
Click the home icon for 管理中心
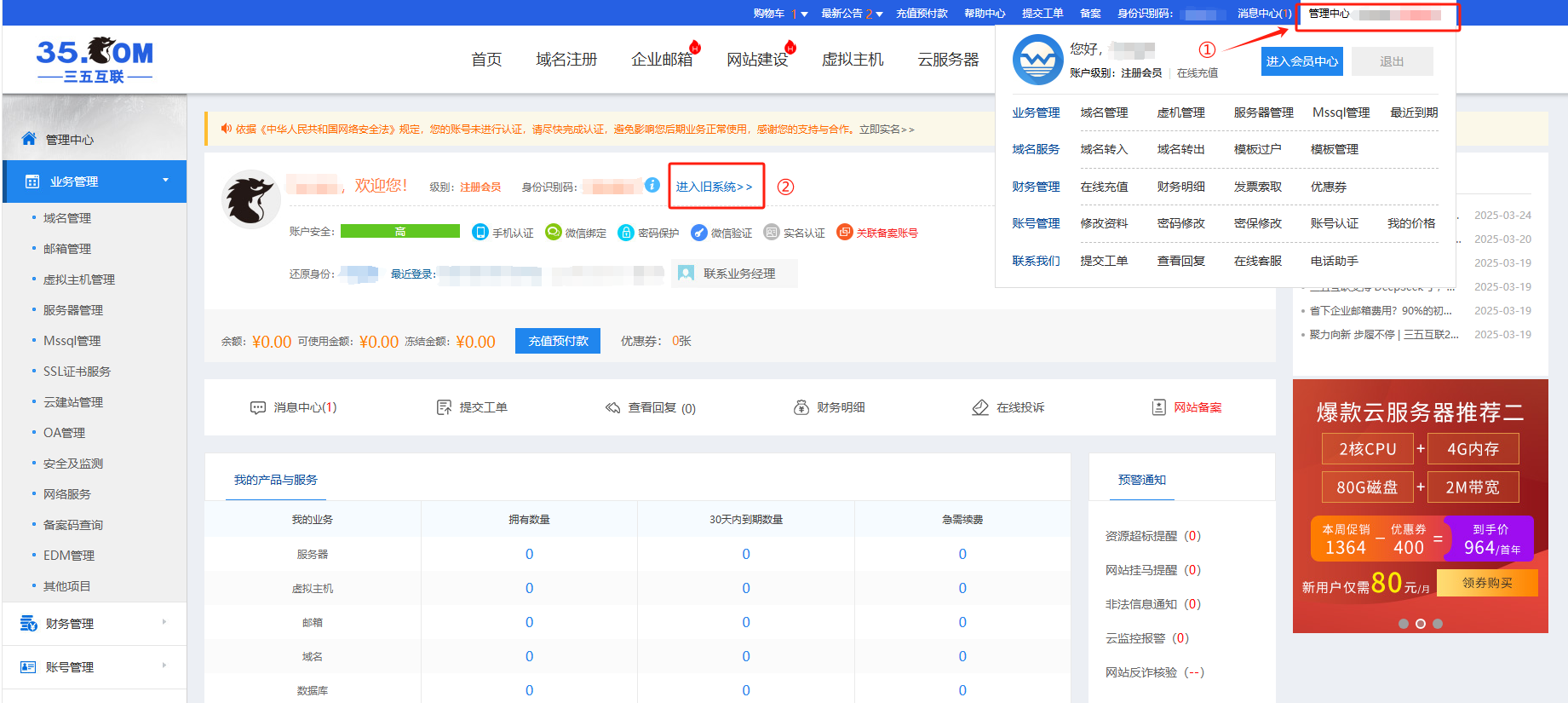point(29,139)
